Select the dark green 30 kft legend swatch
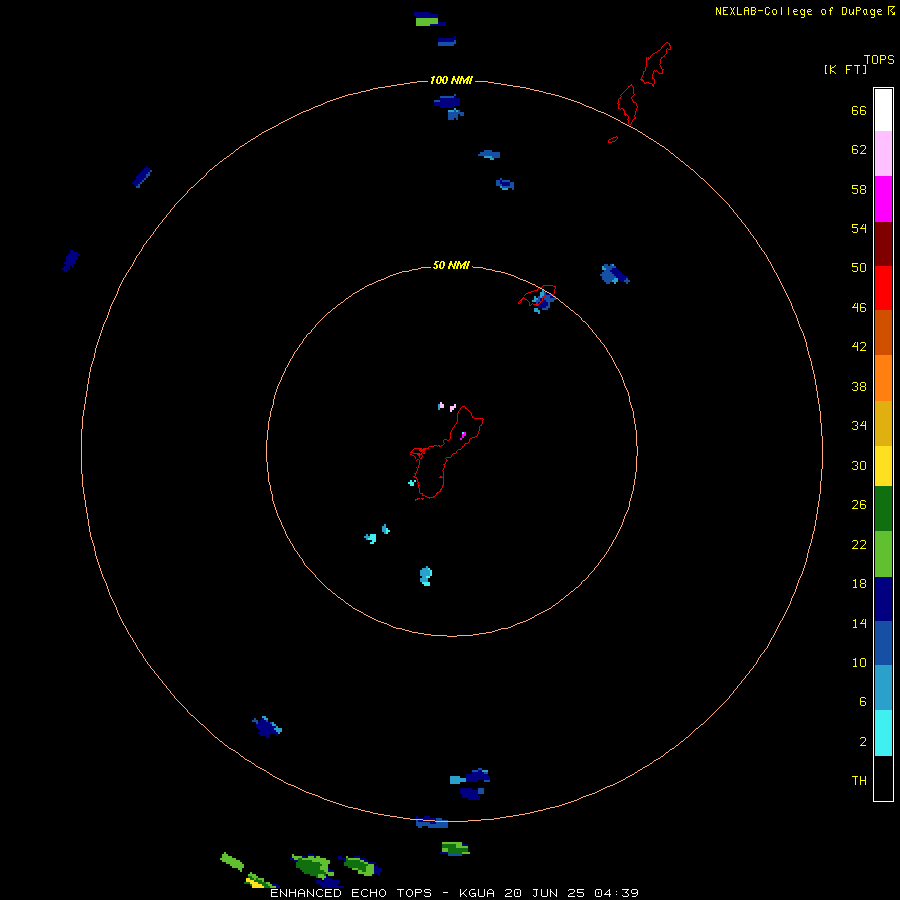The height and width of the screenshot is (900, 900). pyautogui.click(x=883, y=509)
